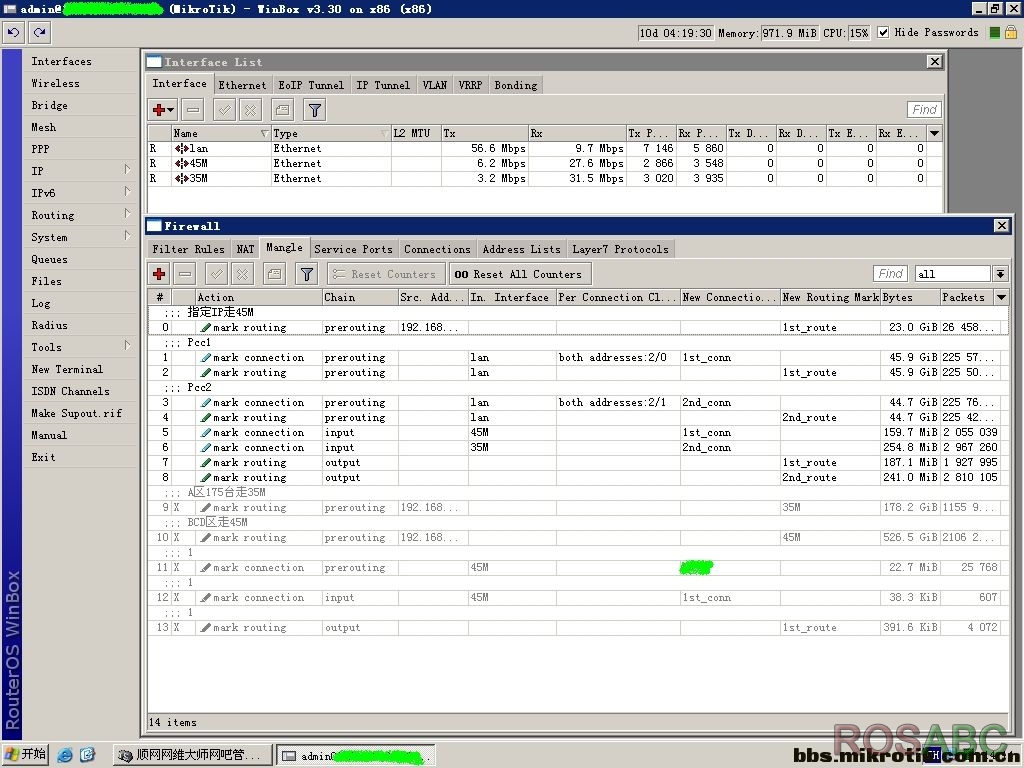Image resolution: width=1024 pixels, height=768 pixels.
Task: Open the Bonding tab in Interface List
Action: (515, 85)
